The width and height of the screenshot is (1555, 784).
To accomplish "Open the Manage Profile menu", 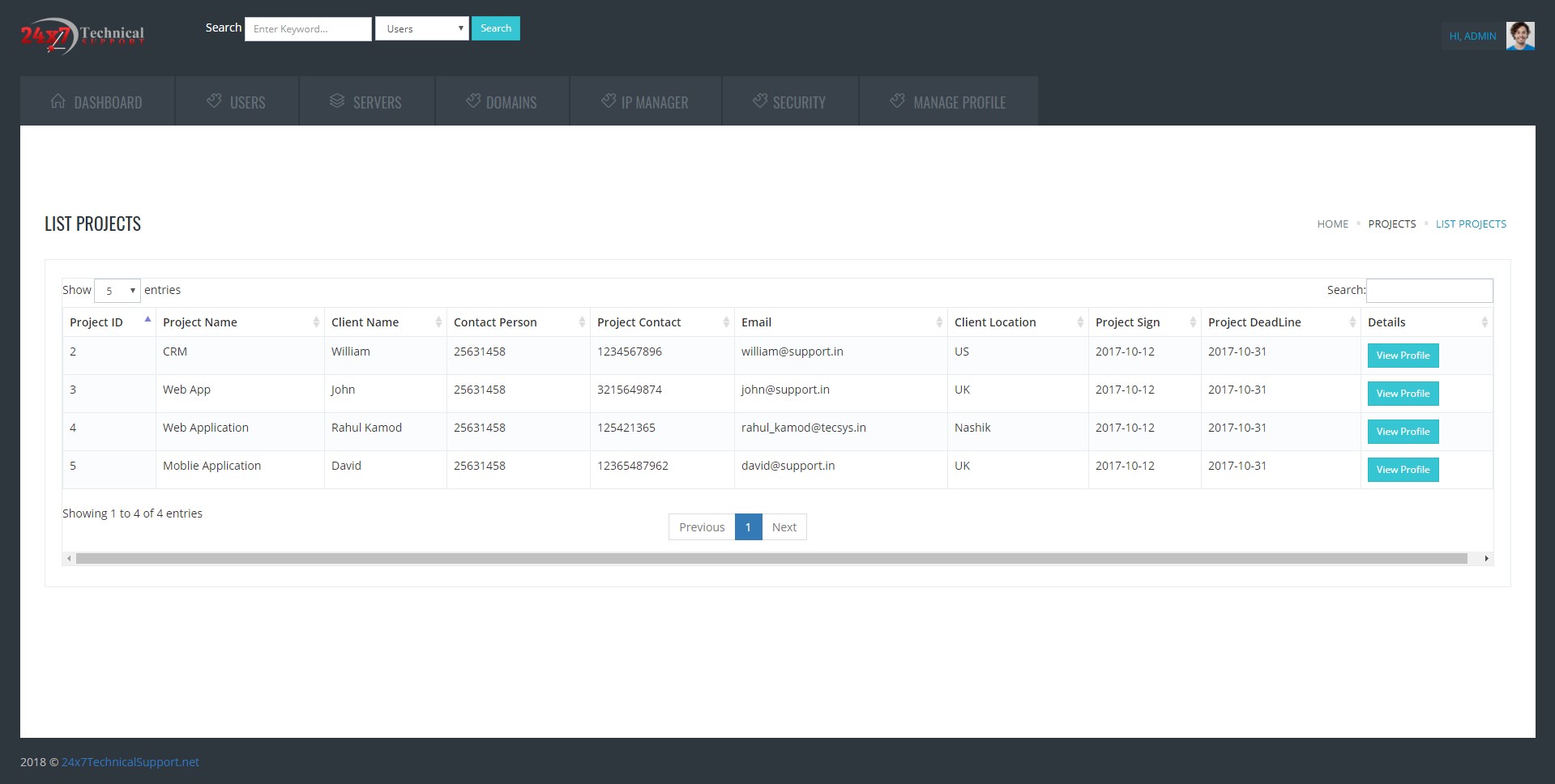I will 948,101.
